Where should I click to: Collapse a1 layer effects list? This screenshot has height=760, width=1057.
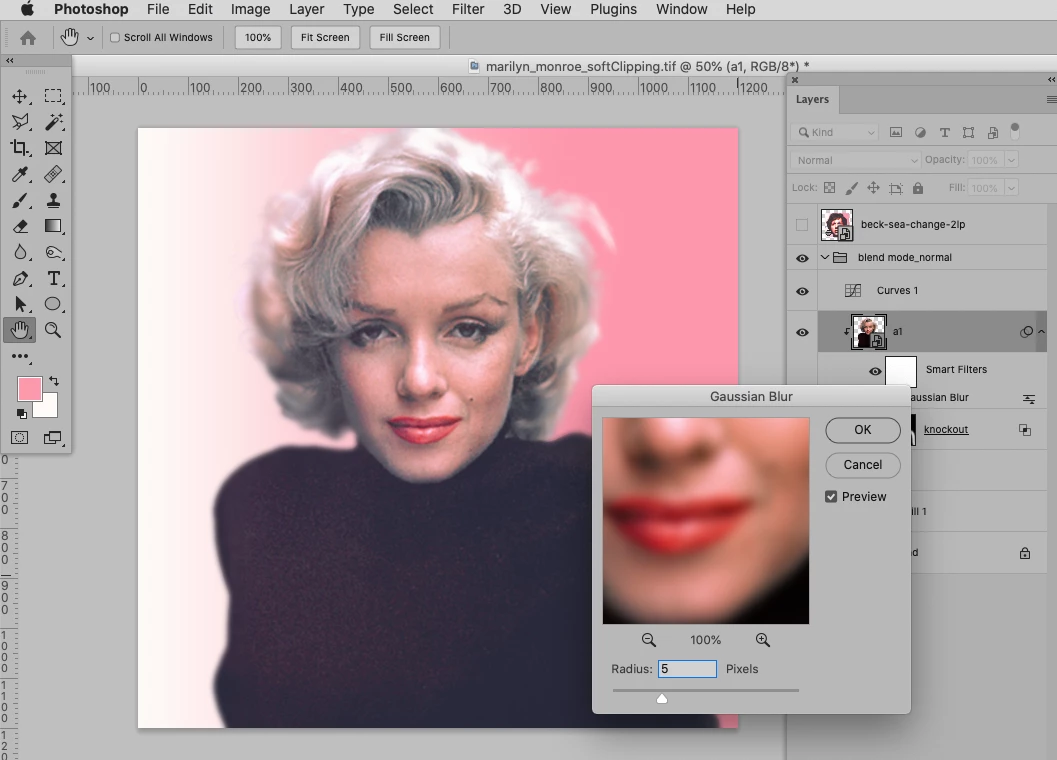pos(1042,332)
